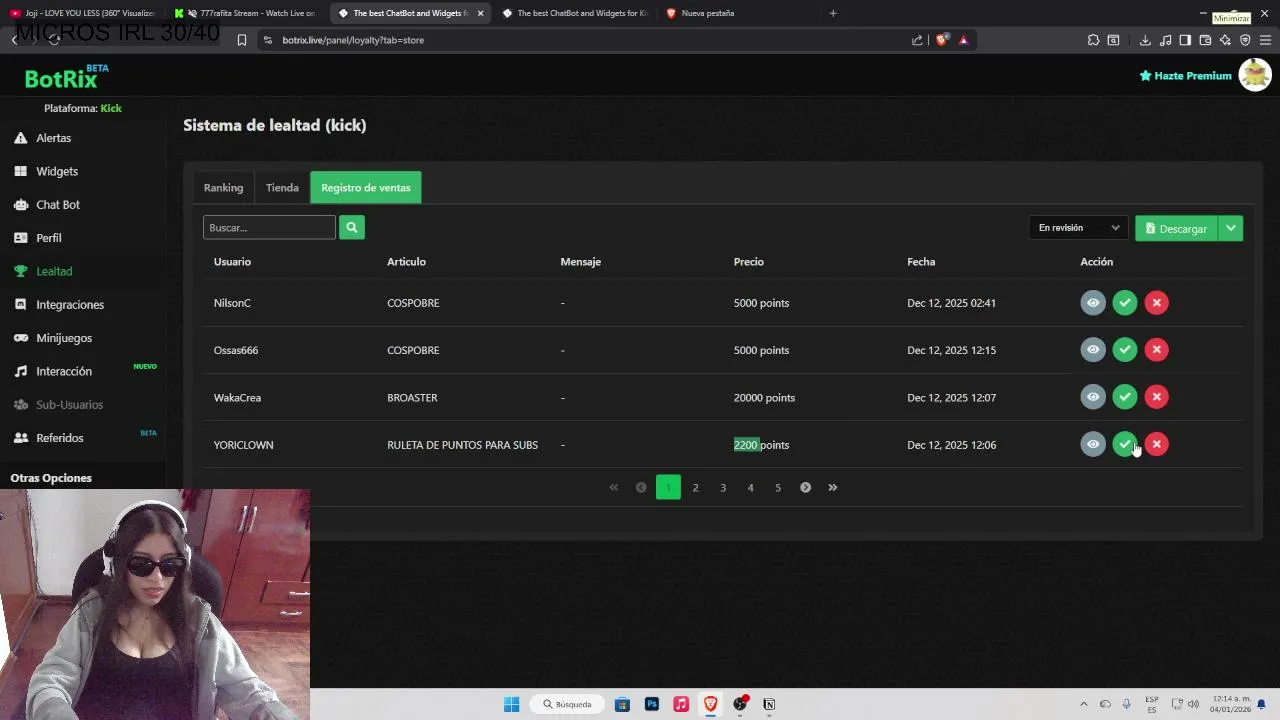Image resolution: width=1280 pixels, height=720 pixels.
Task: Jump to first page arrow
Action: (x=614, y=487)
